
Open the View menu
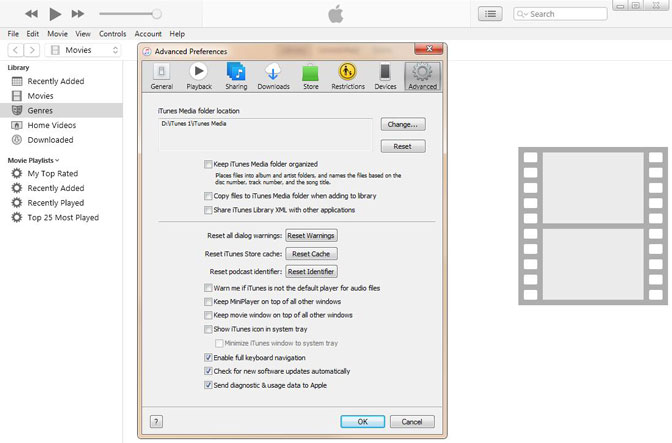click(83, 34)
